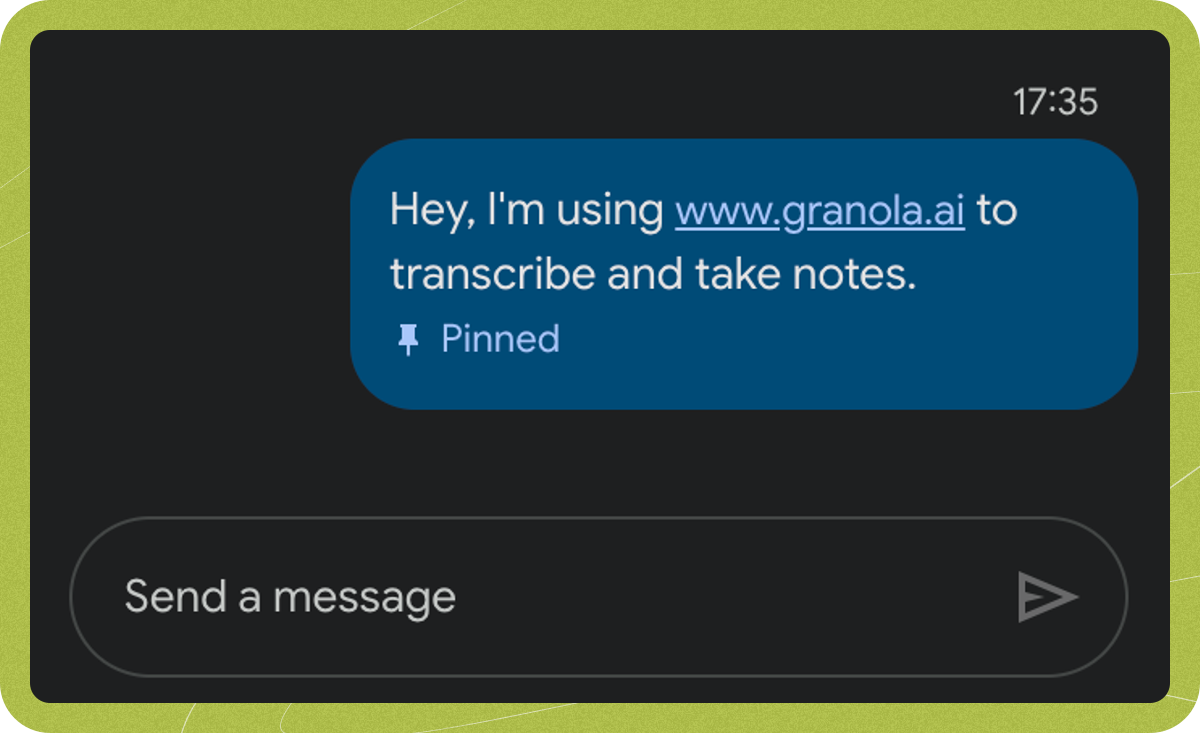The image size is (1200, 733).
Task: Select the 17:35 timestamp
Action: click(x=1056, y=101)
